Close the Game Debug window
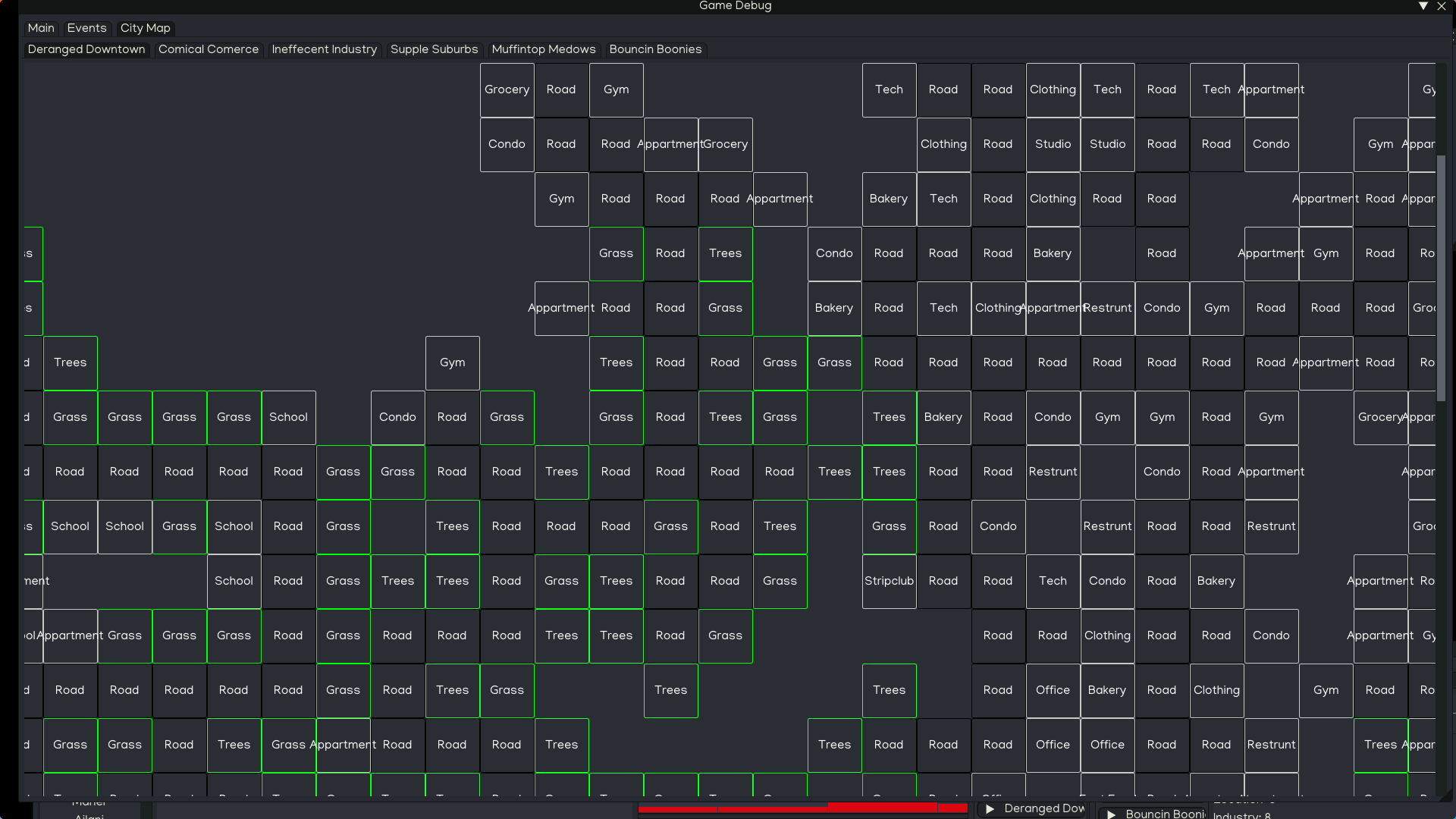Viewport: 1456px width, 819px height. tap(1442, 6)
